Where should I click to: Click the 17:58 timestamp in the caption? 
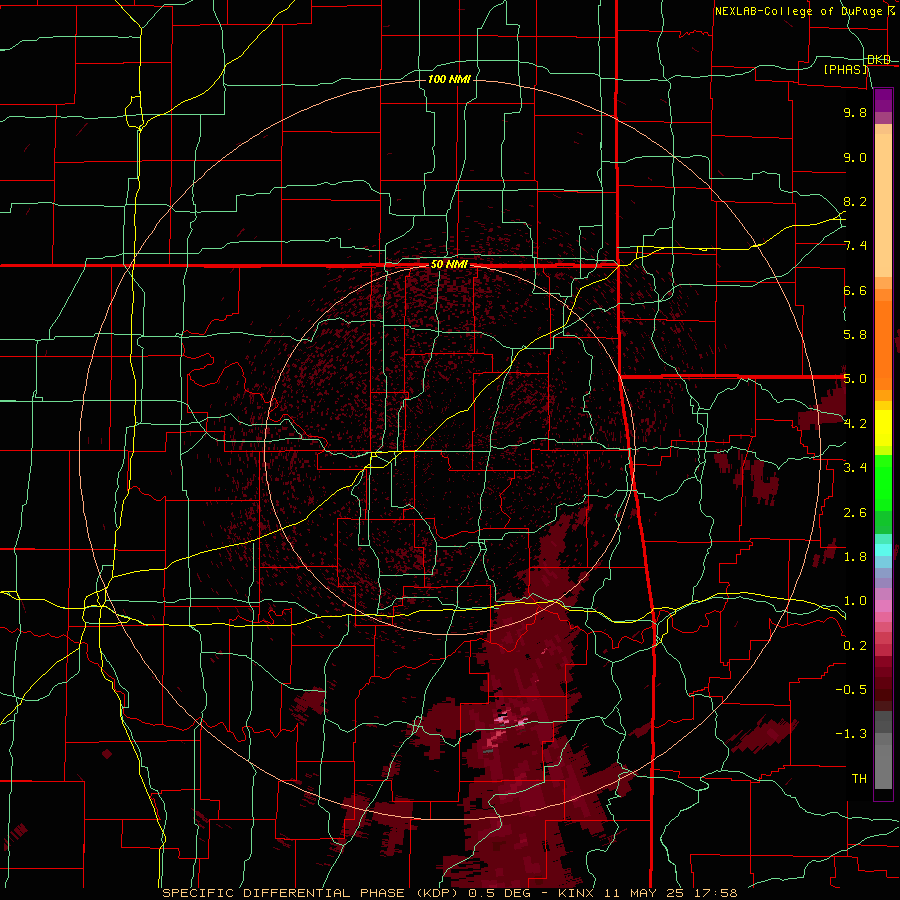pos(718,893)
